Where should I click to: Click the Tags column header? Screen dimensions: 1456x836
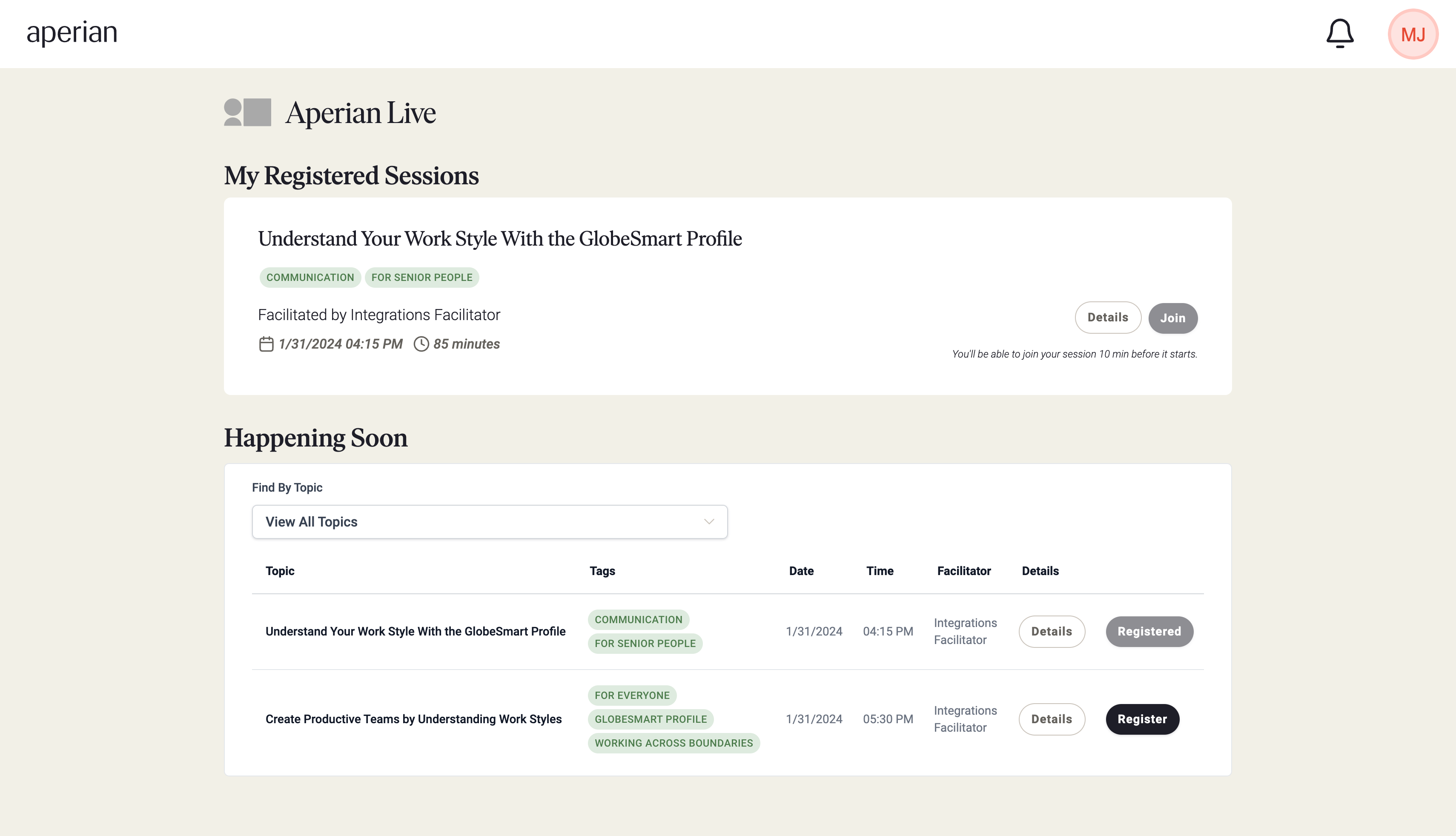pyautogui.click(x=602, y=571)
